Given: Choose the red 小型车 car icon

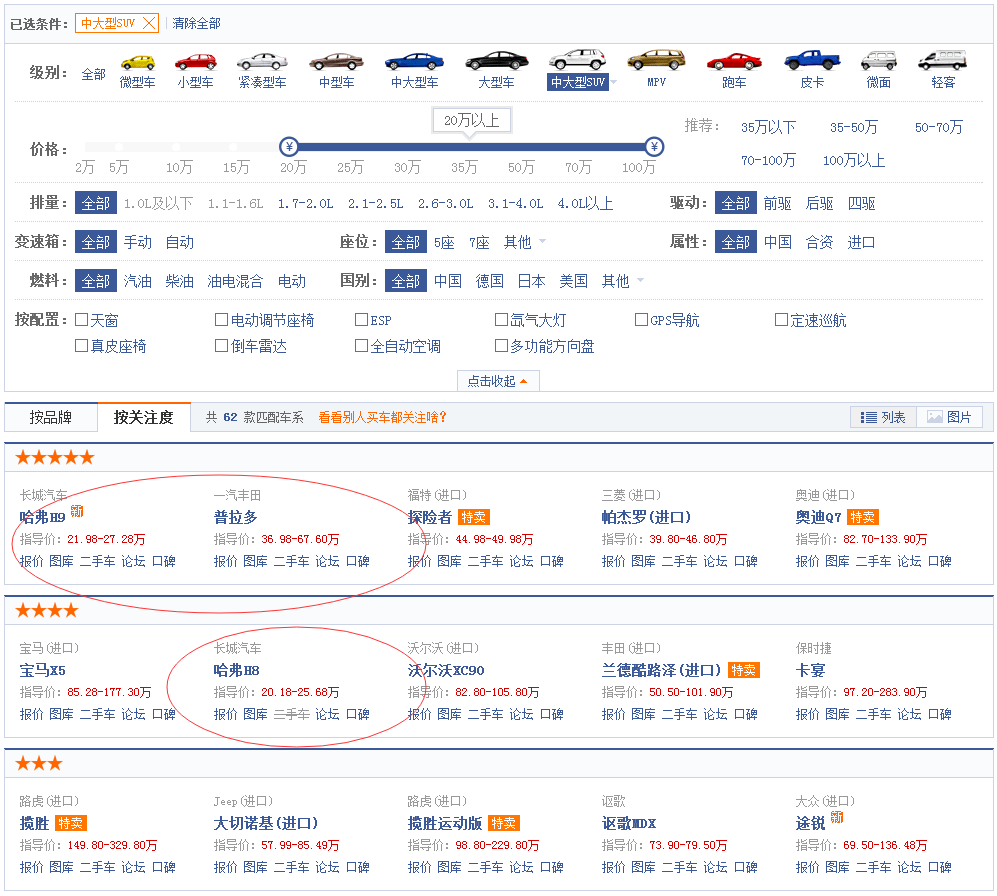Looking at the screenshot, I should point(196,62).
